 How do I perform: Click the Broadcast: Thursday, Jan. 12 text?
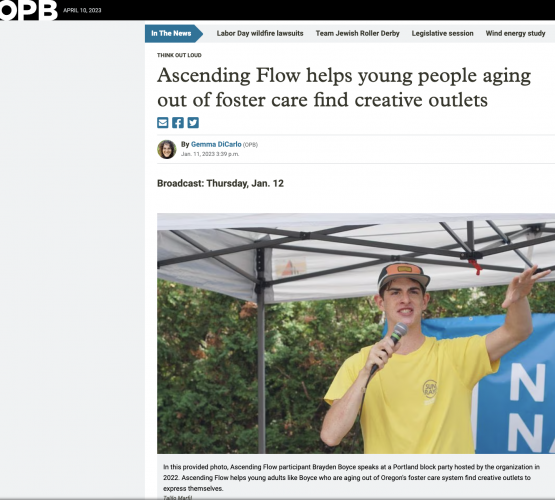pos(221,183)
